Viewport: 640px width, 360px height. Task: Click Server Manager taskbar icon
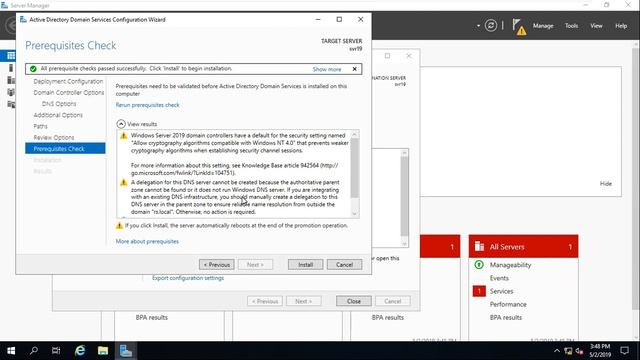(x=125, y=351)
